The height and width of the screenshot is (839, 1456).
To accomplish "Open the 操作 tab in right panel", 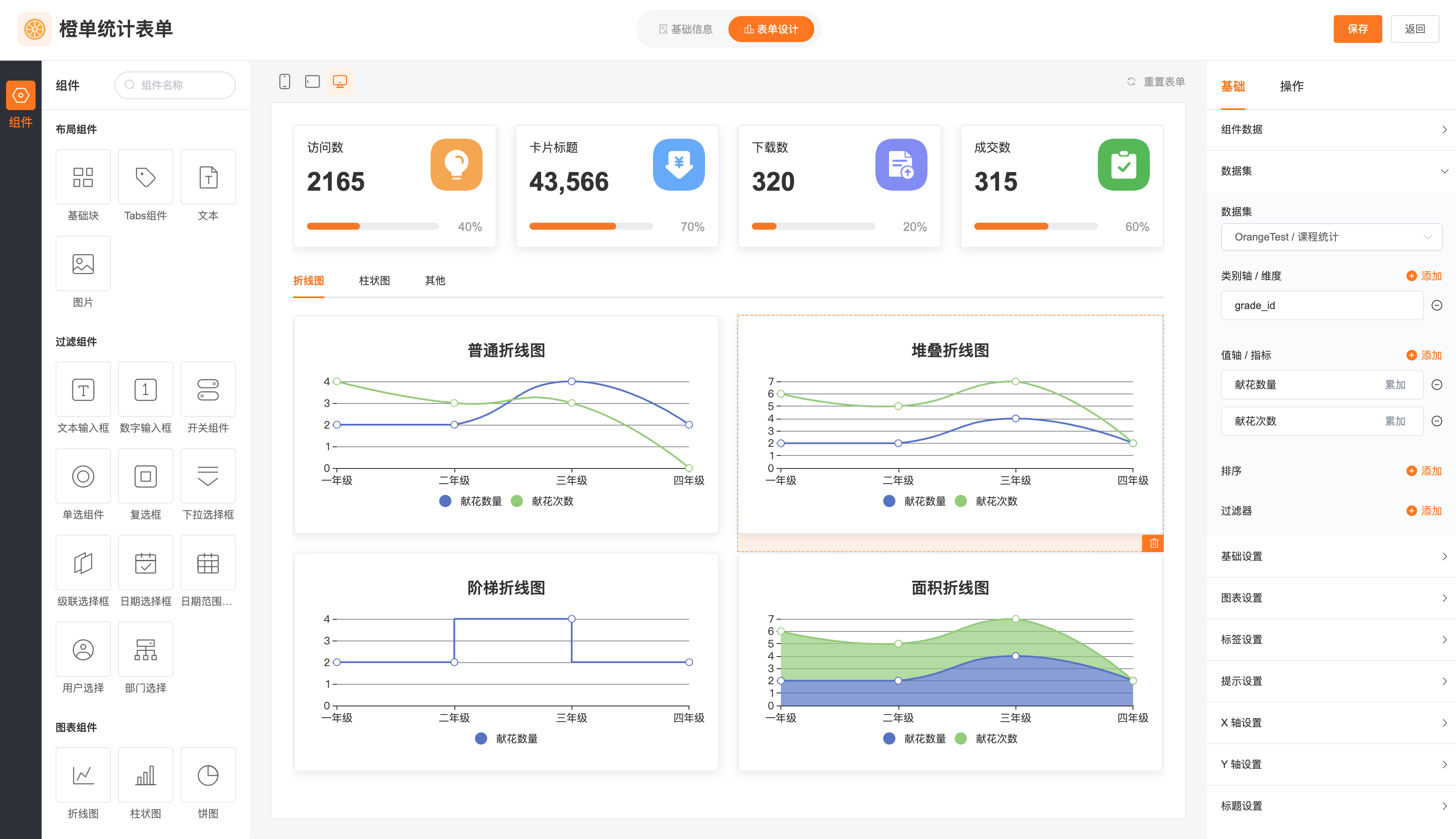I will click(x=1291, y=86).
